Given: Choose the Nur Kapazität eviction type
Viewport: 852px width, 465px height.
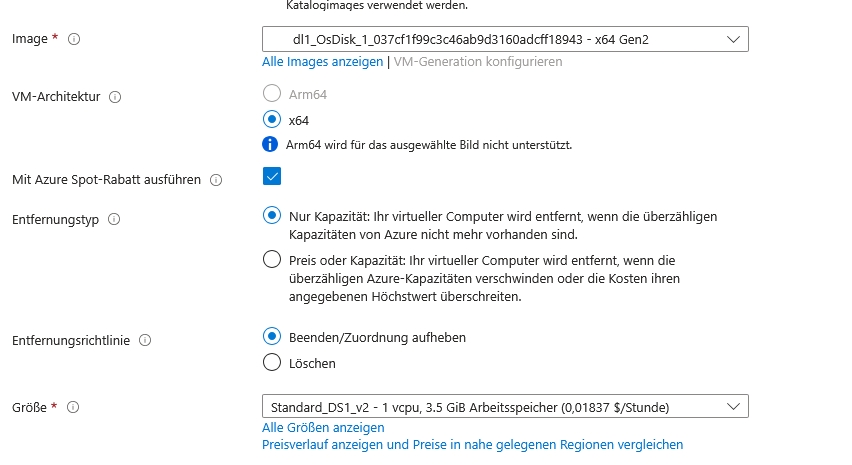Looking at the screenshot, I should [x=271, y=216].
